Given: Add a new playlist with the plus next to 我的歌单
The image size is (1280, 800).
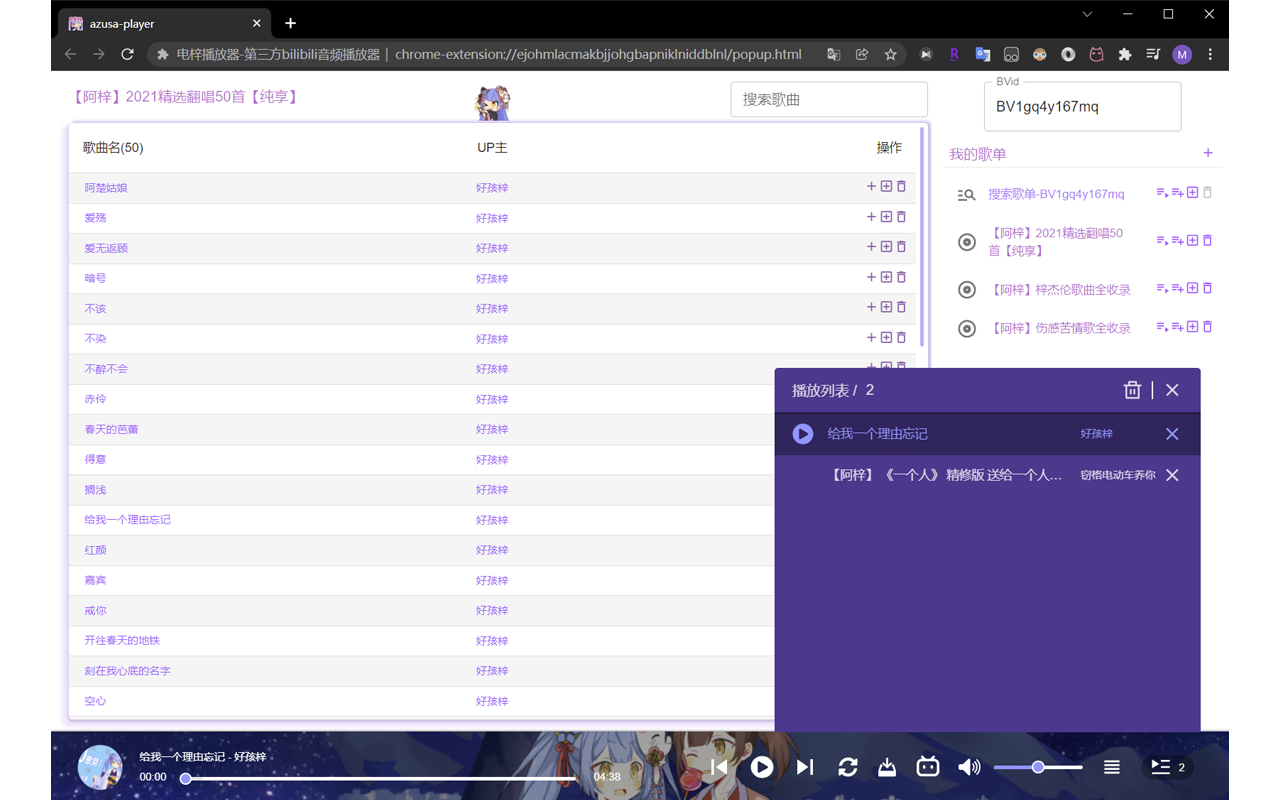Looking at the screenshot, I should click(x=1207, y=153).
